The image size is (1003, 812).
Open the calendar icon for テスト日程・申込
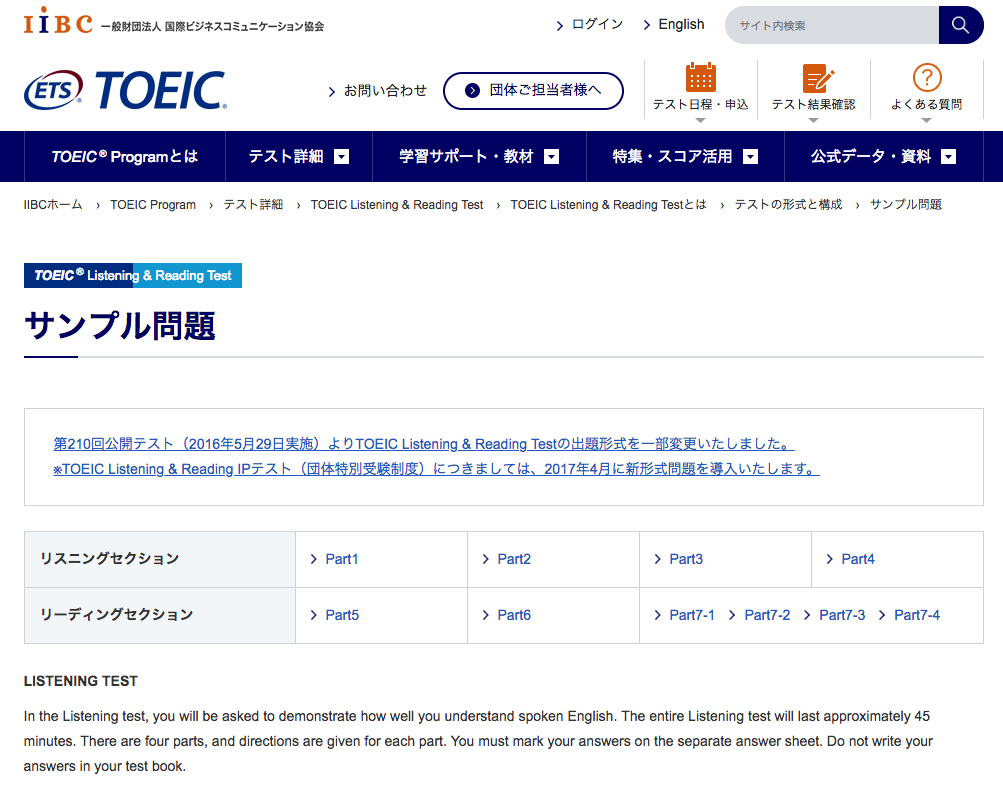700,78
